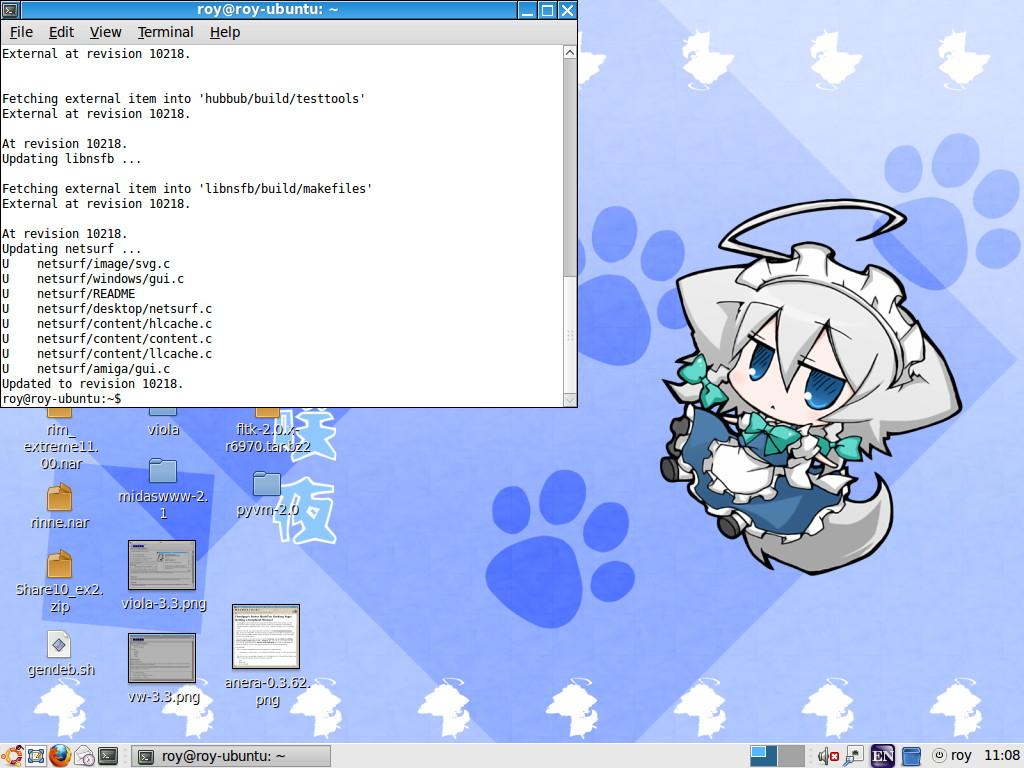This screenshot has height=768, width=1024.
Task: Open the blue tray applet icon
Action: 911,756
